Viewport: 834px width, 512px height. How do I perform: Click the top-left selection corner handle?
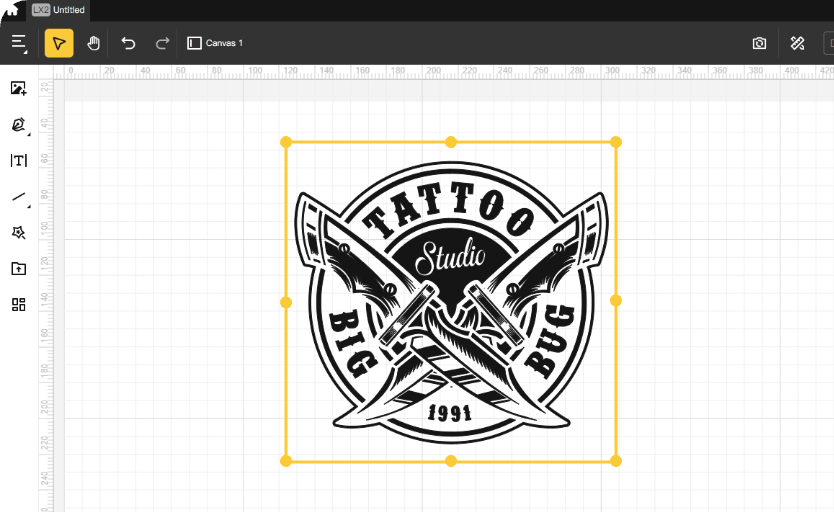tap(286, 142)
